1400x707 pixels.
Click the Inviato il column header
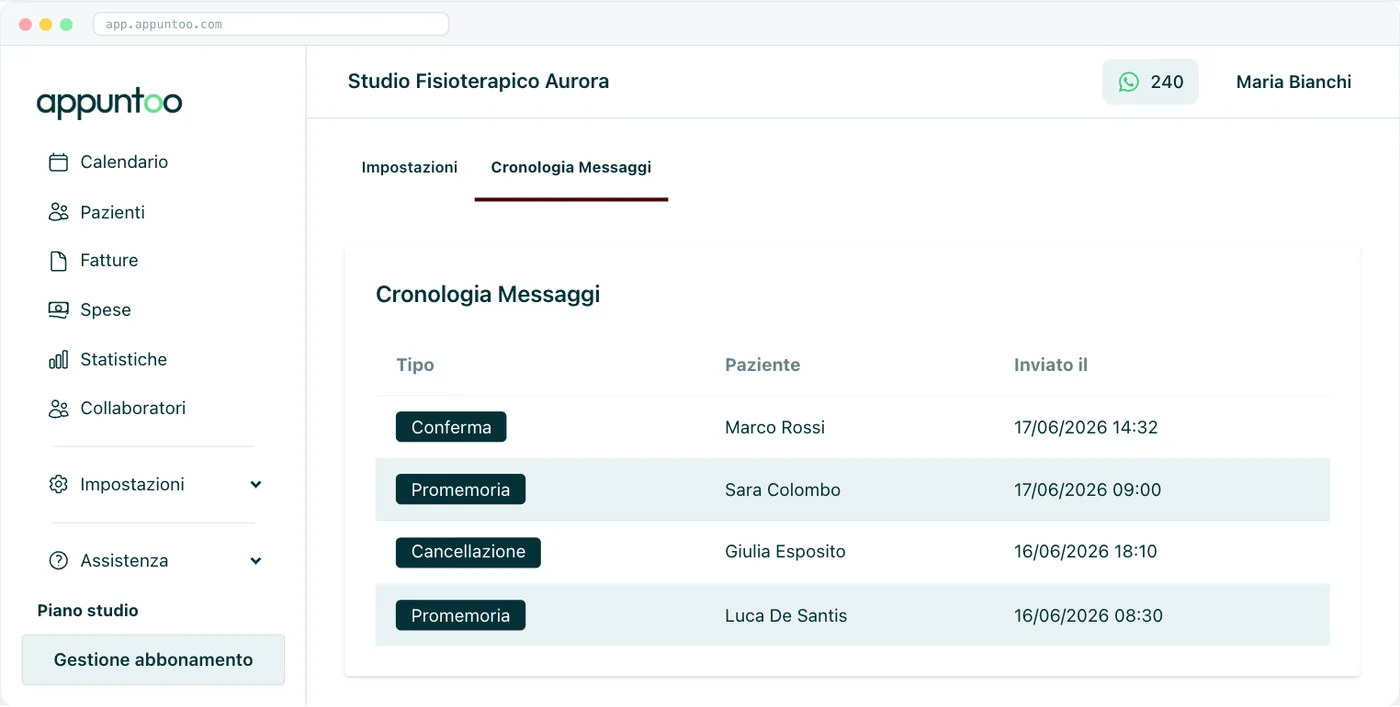coord(1051,365)
